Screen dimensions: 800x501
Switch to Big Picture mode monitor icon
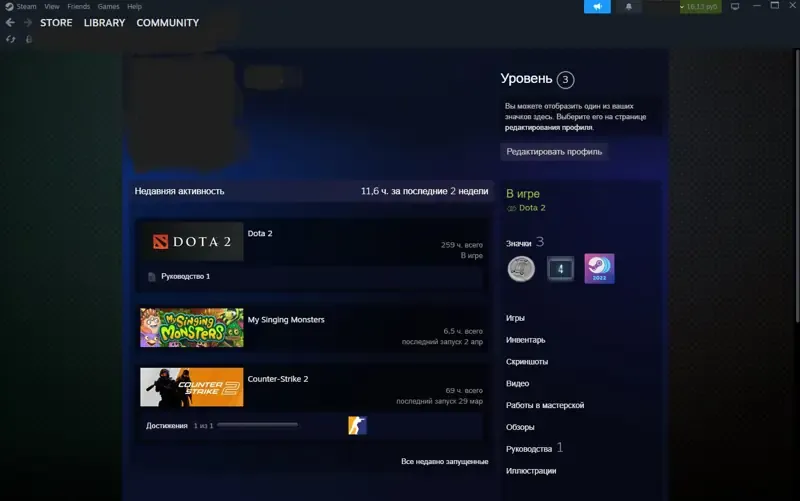click(735, 7)
